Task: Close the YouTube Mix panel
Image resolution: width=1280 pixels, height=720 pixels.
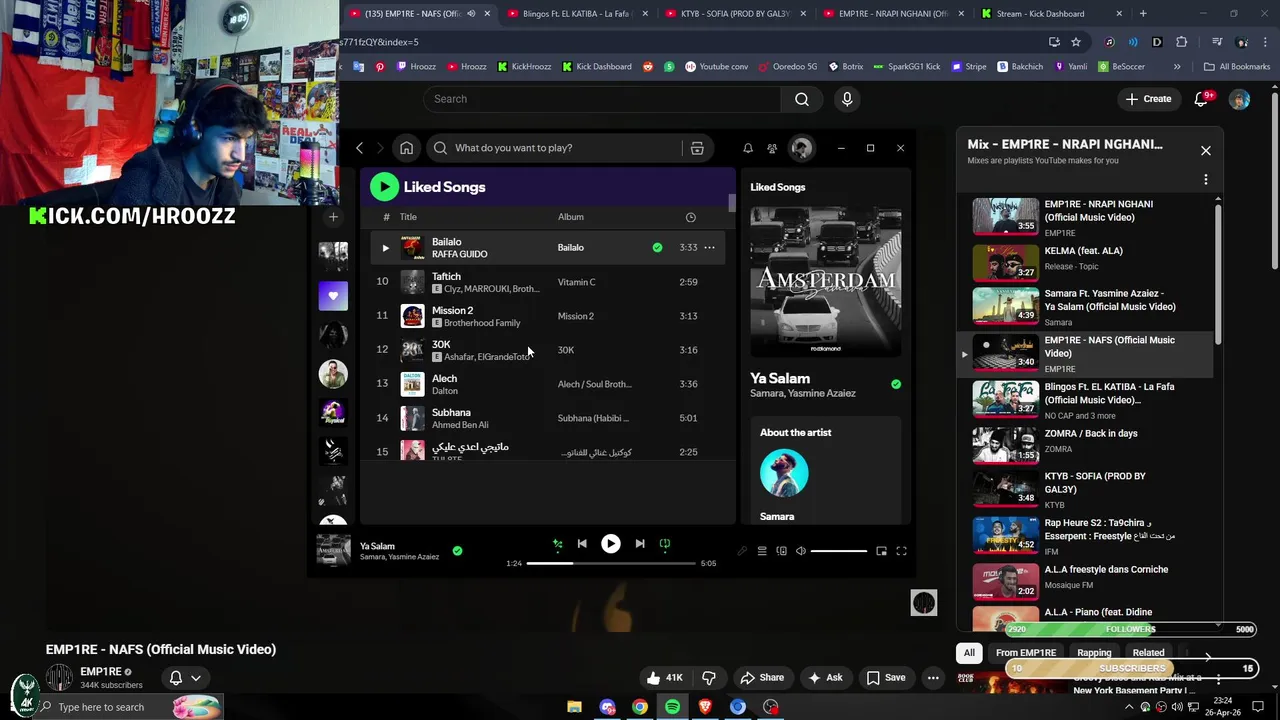Action: coord(1206,151)
